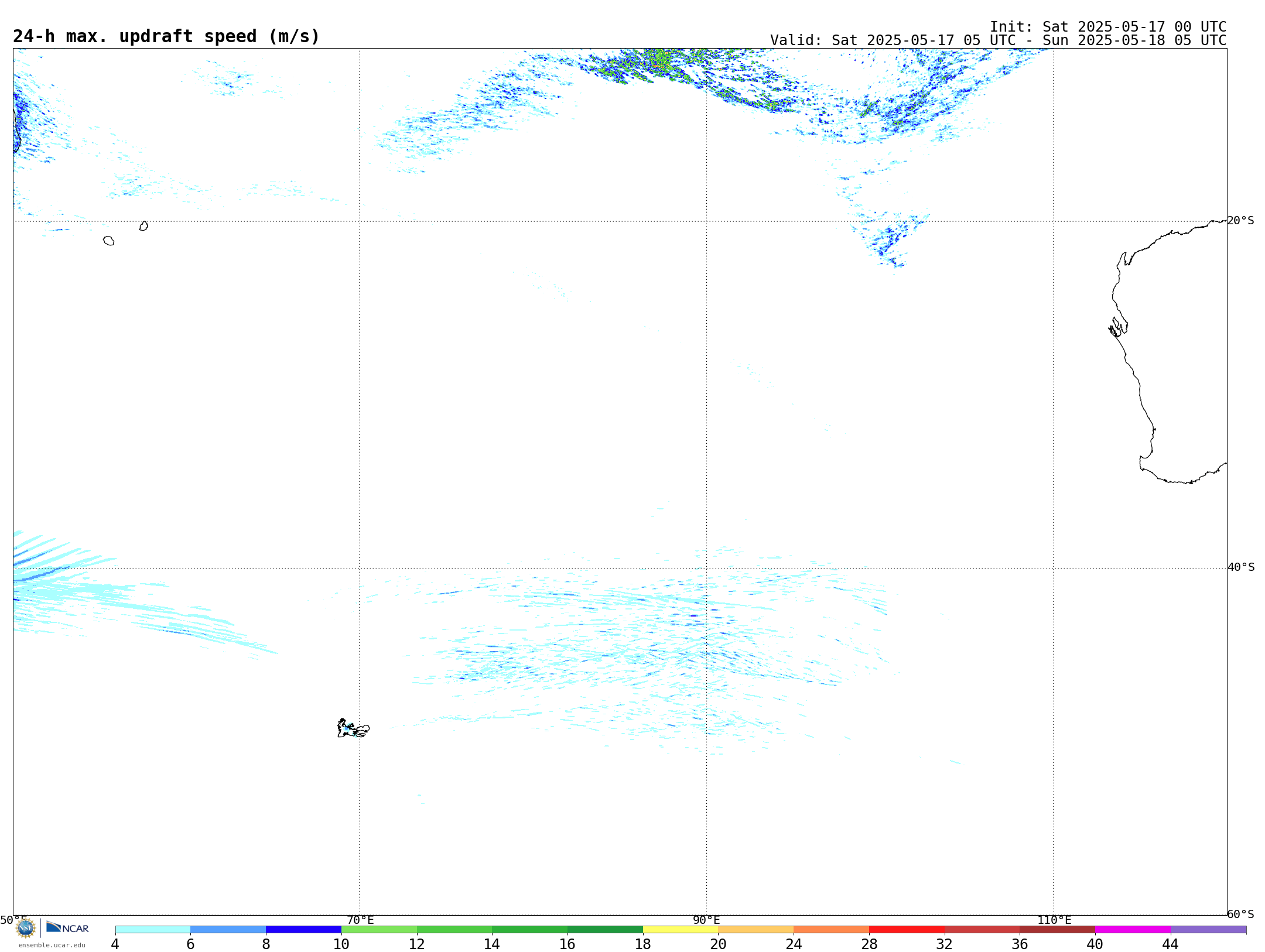Click the colorbar tick label 10
Image resolution: width=1265 pixels, height=952 pixels.
point(341,944)
